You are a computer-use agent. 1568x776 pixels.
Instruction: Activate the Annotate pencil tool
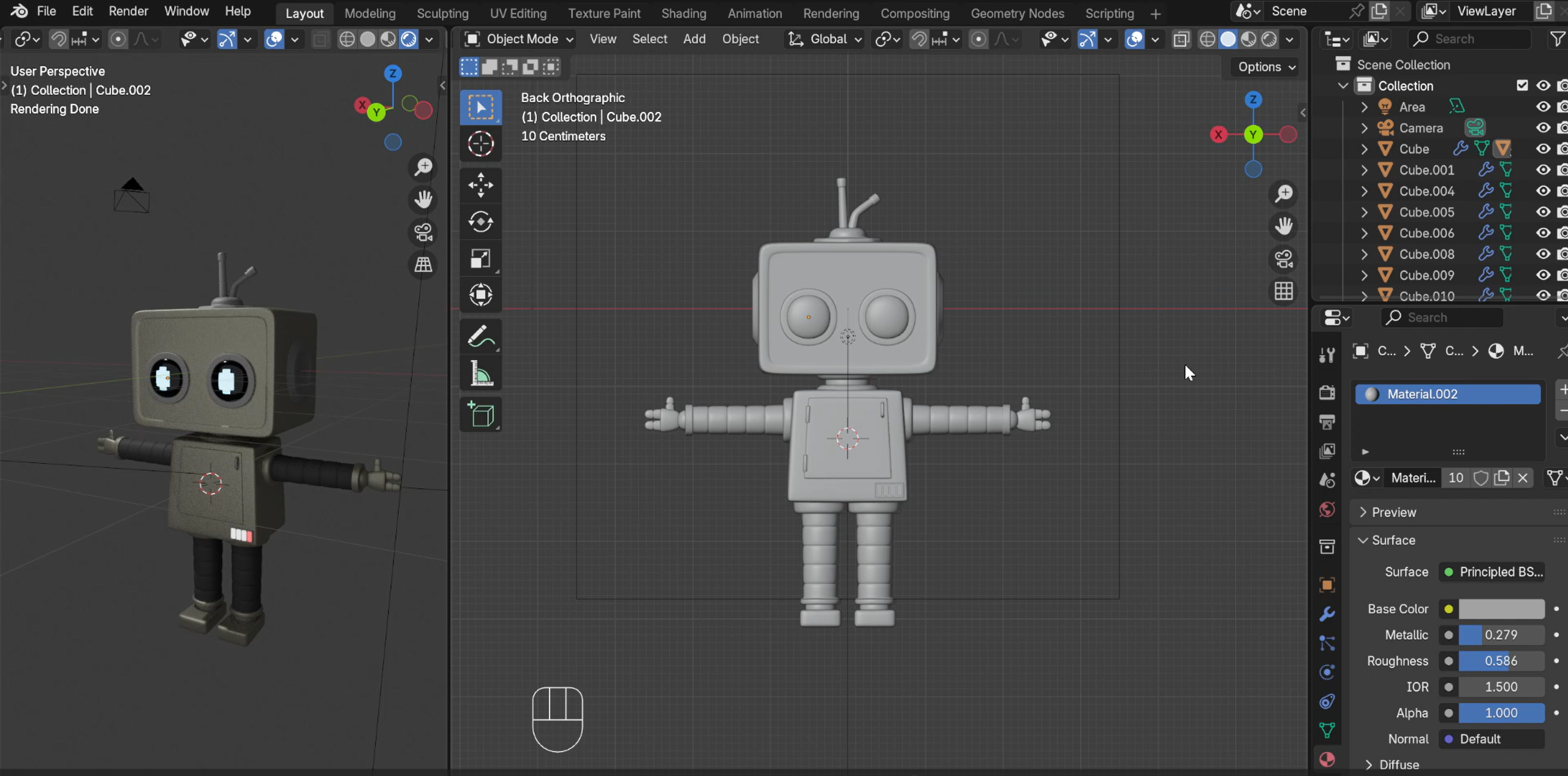pyautogui.click(x=481, y=337)
